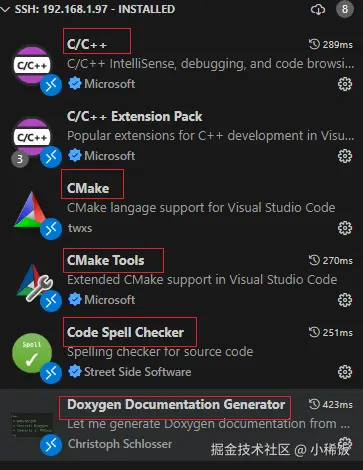Select the C/C++ Extension Pack title
363x470 pixels.
(x=134, y=116)
